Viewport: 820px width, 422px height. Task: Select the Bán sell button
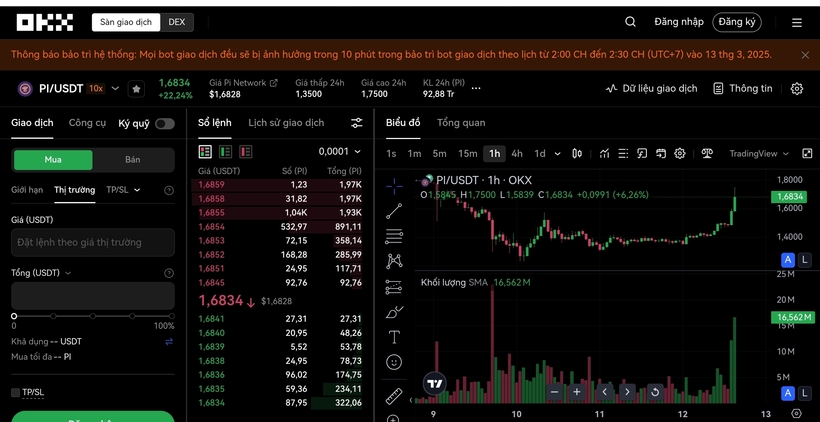coord(133,160)
